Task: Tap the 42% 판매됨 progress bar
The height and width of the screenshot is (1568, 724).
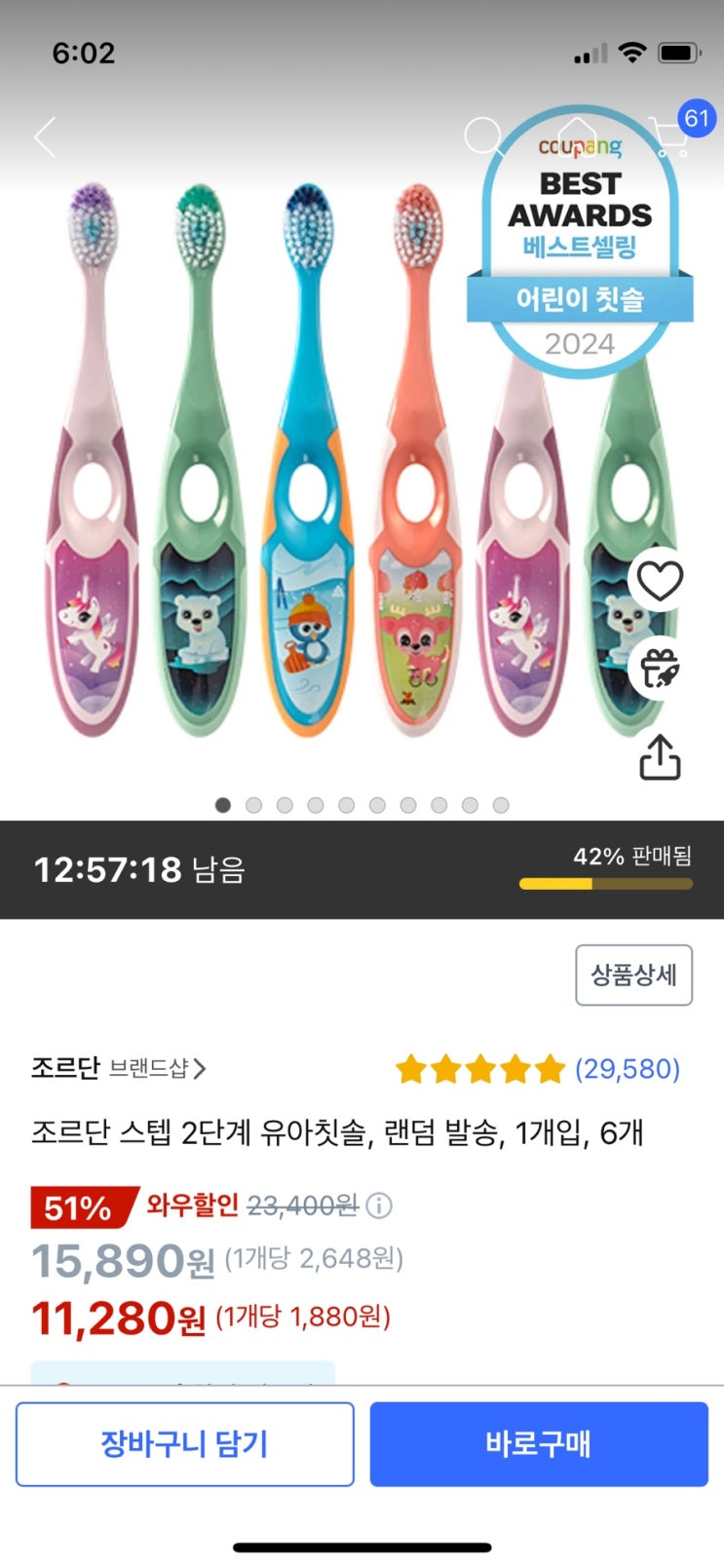Action: [x=605, y=884]
